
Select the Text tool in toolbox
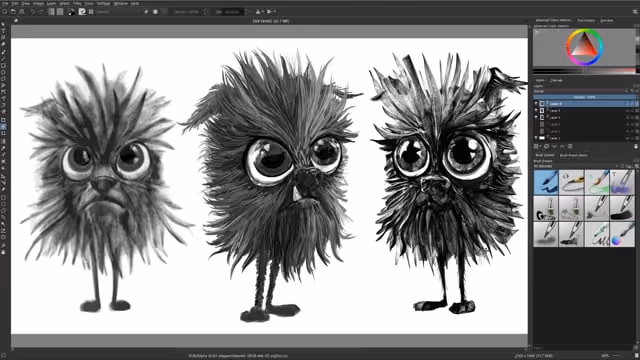click(3, 31)
